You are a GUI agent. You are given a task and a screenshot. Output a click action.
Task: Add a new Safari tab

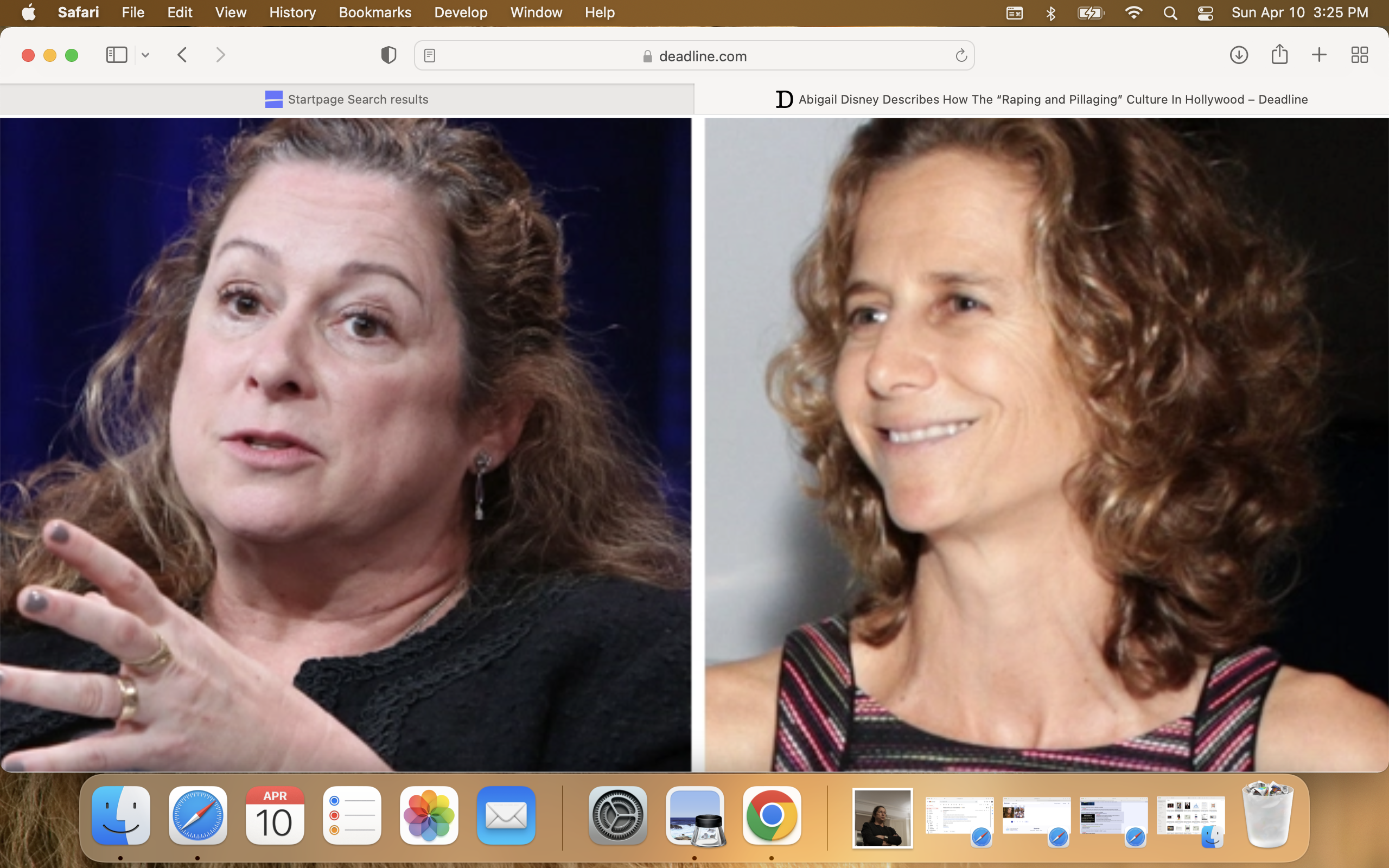(x=1319, y=55)
